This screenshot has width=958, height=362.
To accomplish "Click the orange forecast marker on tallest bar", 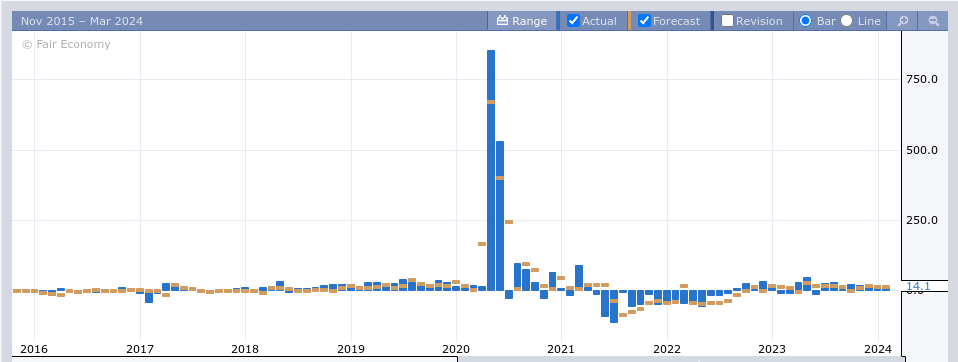I will [x=491, y=102].
